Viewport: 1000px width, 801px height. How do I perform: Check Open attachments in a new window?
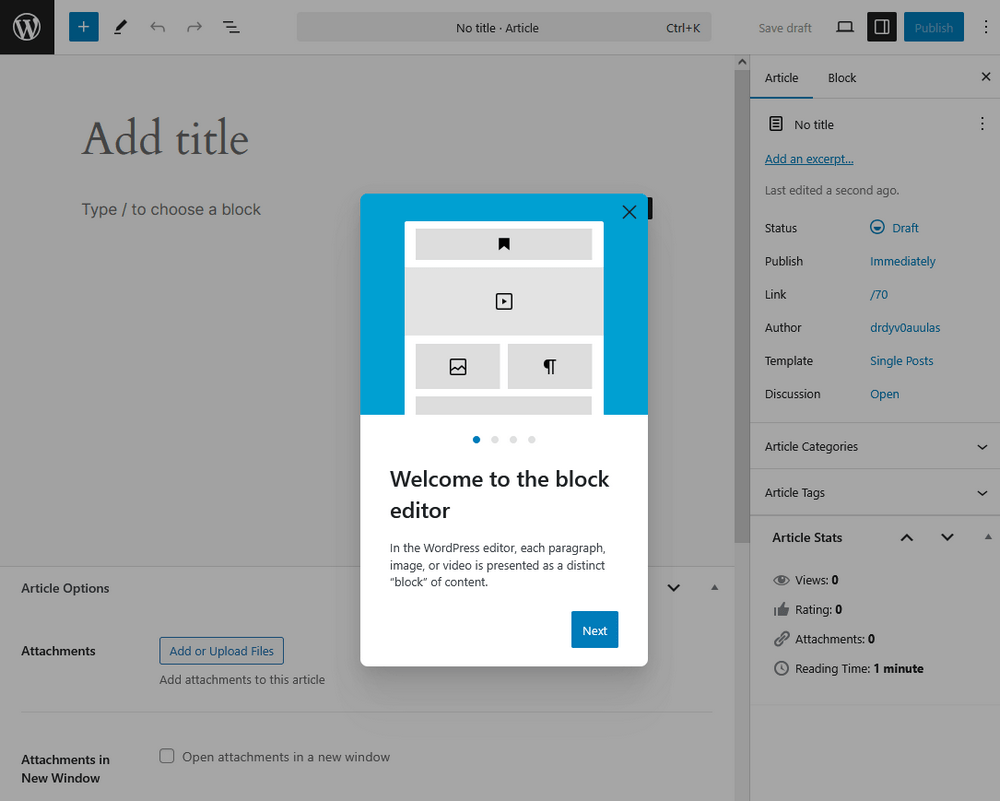coord(166,756)
